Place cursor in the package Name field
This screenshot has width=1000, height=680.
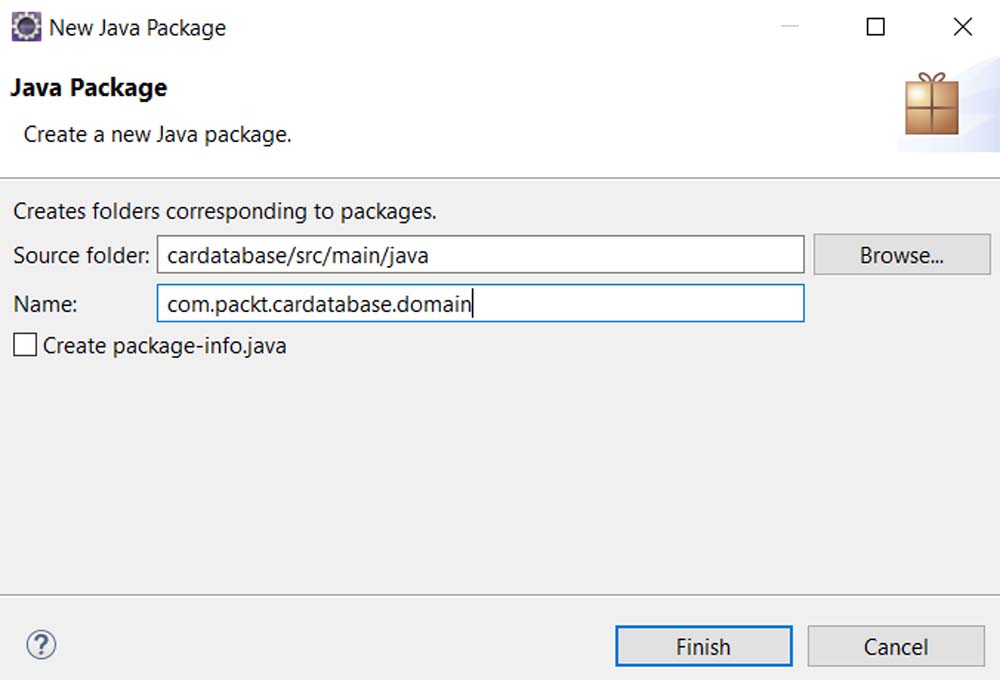(480, 304)
